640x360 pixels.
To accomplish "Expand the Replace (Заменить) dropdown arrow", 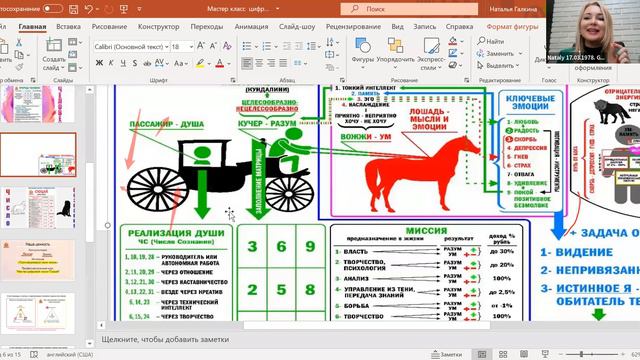I will click(x=520, y=53).
